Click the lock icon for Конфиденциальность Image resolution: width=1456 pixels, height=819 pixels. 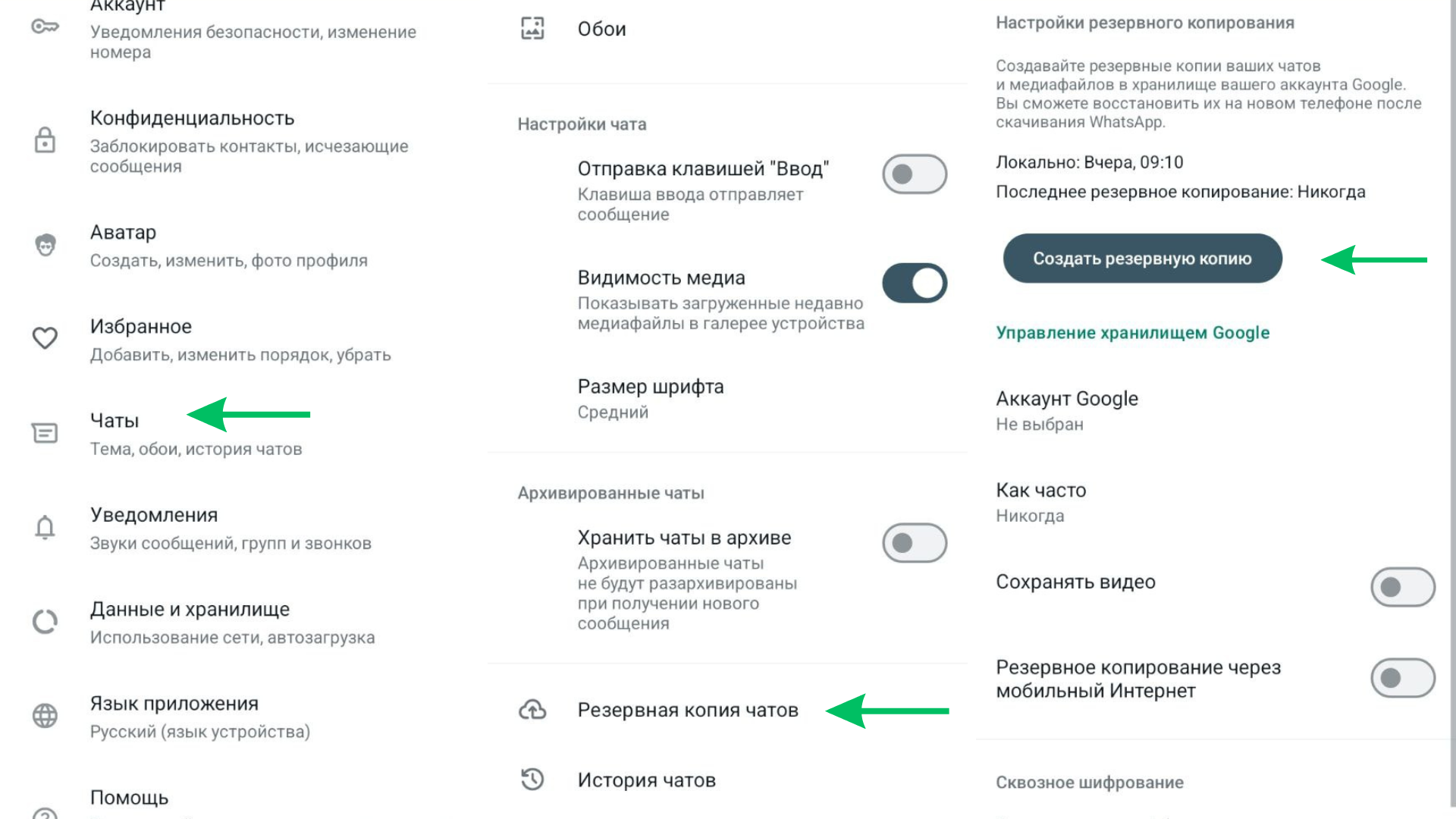[45, 140]
